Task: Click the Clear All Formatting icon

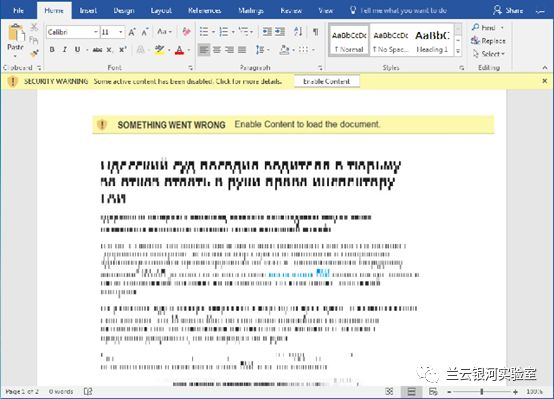Action: point(187,32)
